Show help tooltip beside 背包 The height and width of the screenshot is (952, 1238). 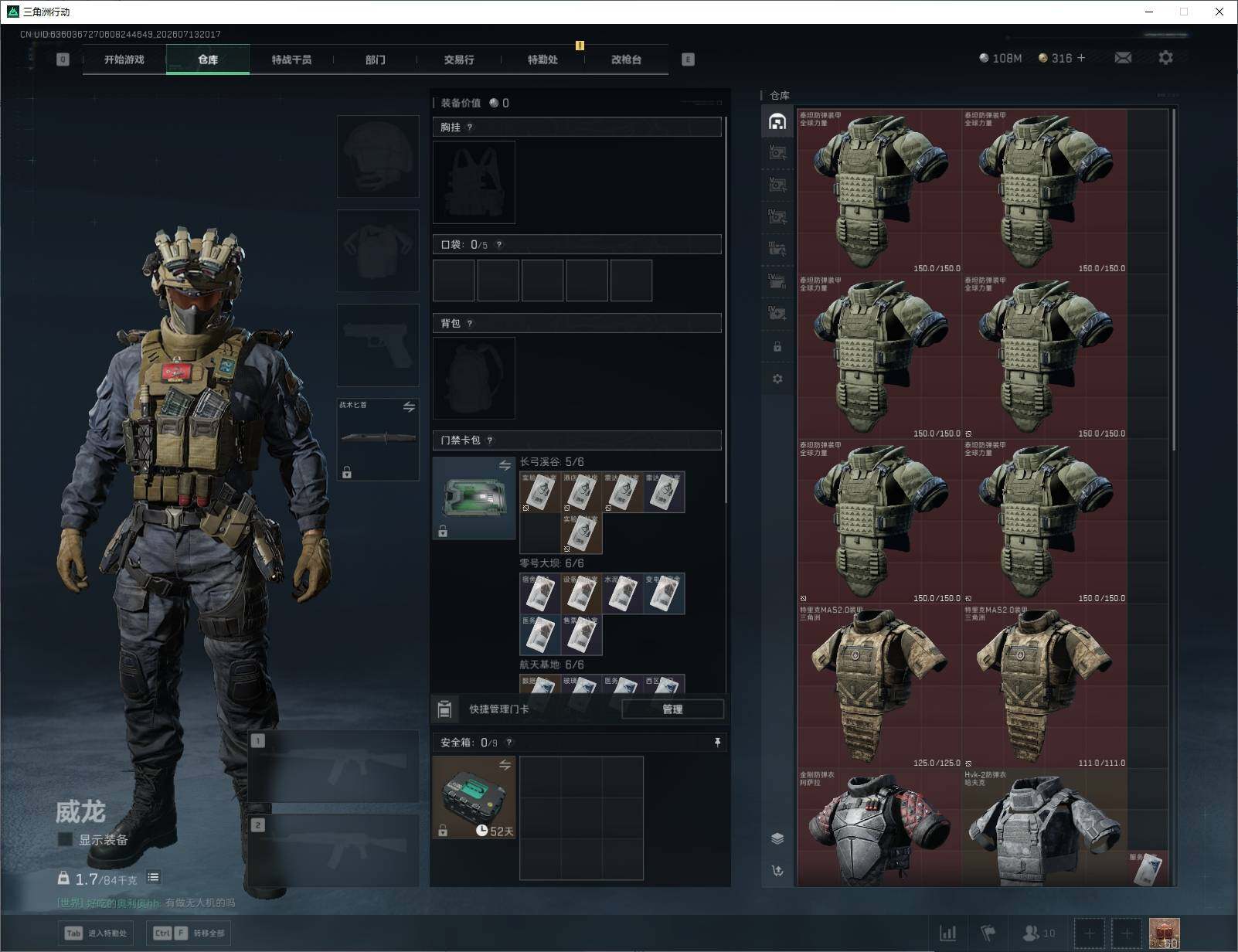point(469,324)
